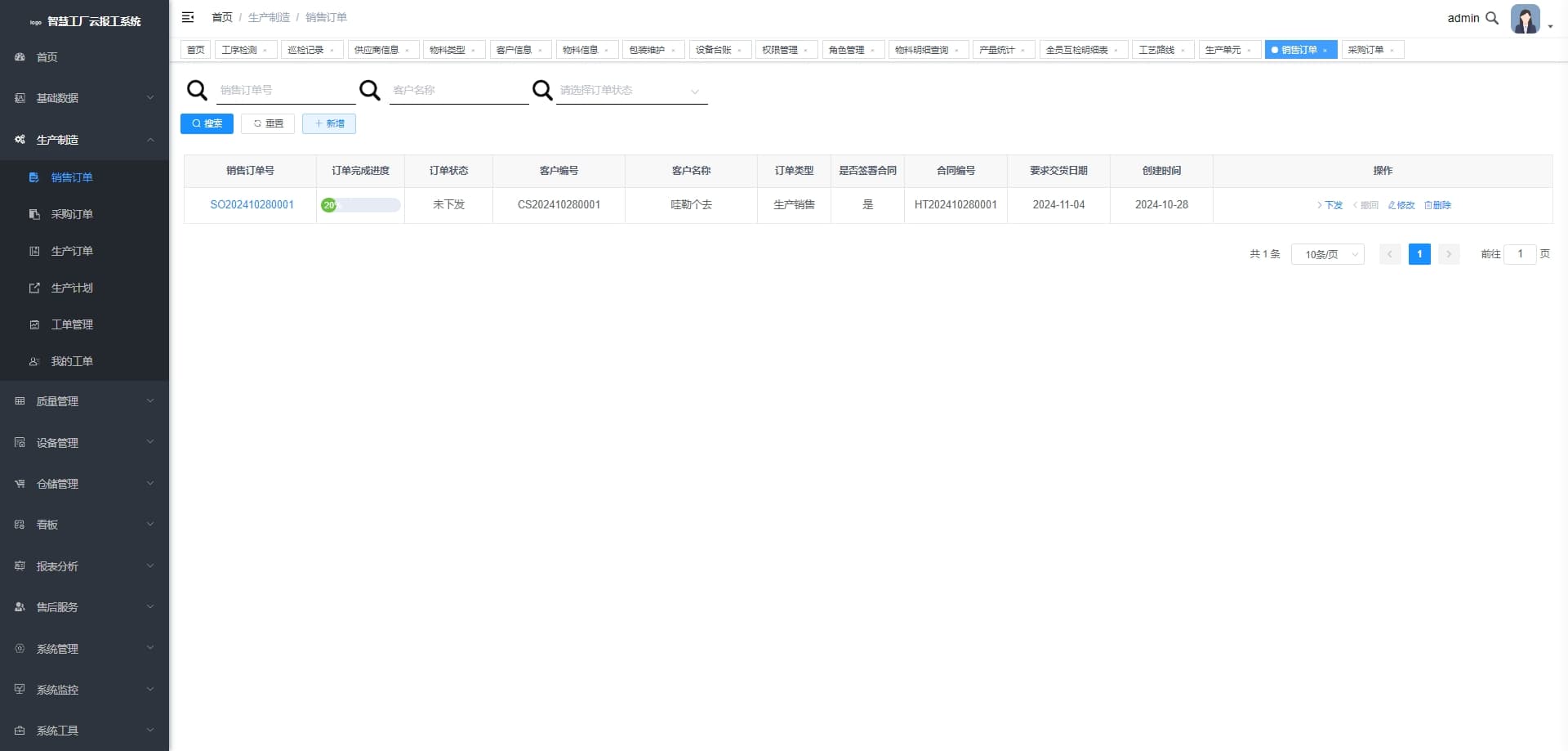Click 删除 for order SO202410280001
This screenshot has height=751, width=1568.
[1437, 205]
